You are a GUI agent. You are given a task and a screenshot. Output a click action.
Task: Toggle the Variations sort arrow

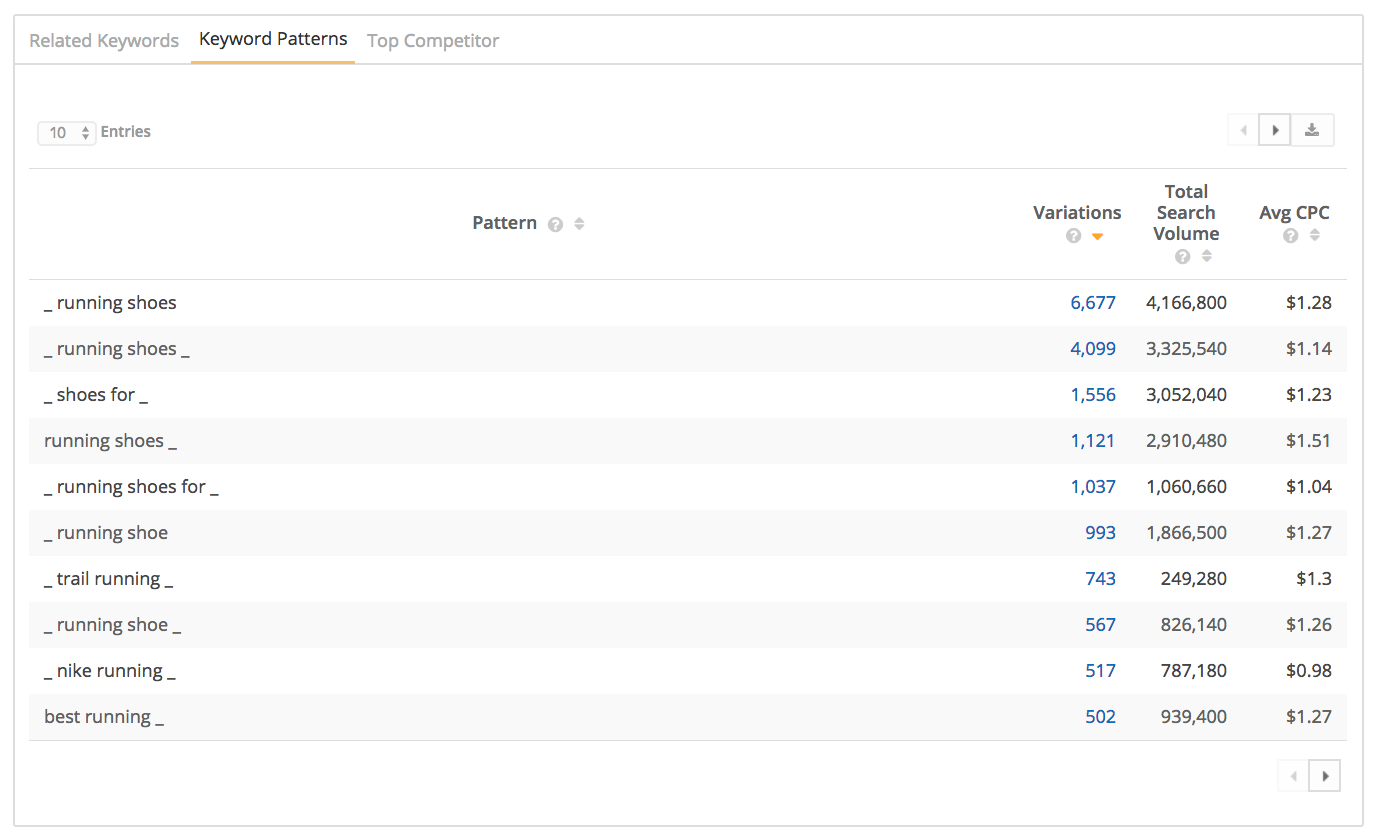tap(1097, 237)
